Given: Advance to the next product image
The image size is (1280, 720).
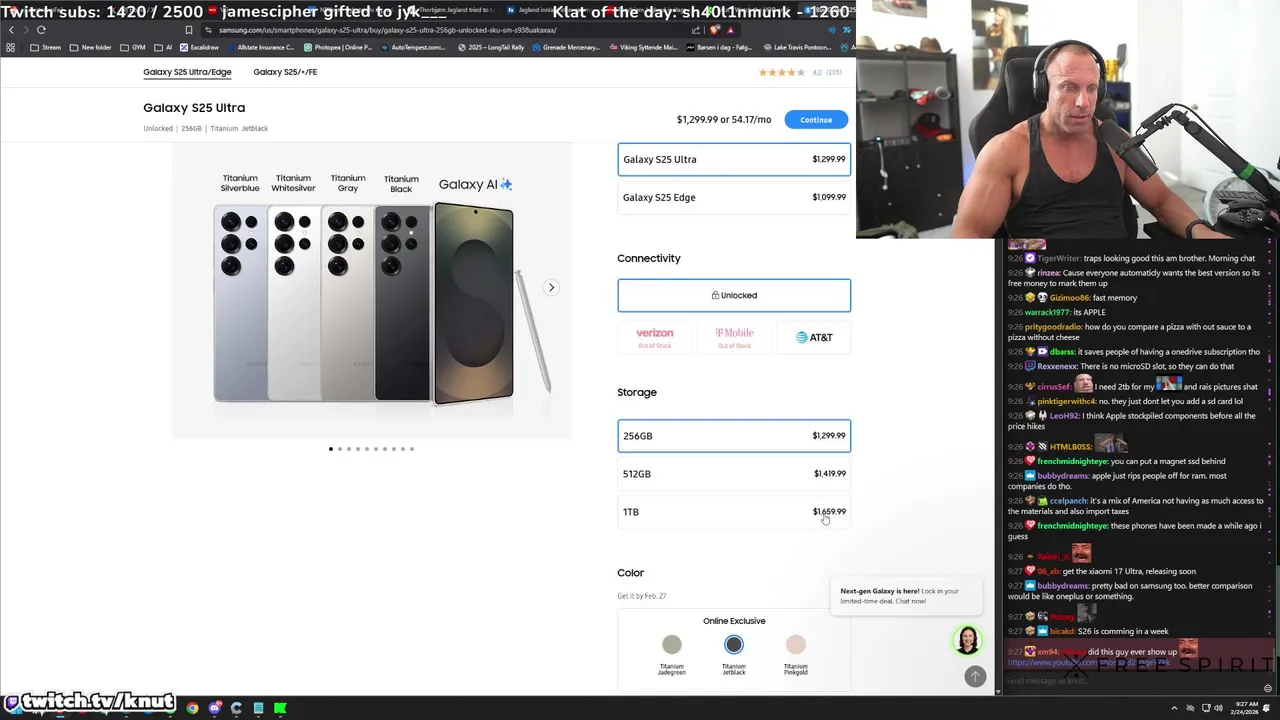Looking at the screenshot, I should point(551,287).
